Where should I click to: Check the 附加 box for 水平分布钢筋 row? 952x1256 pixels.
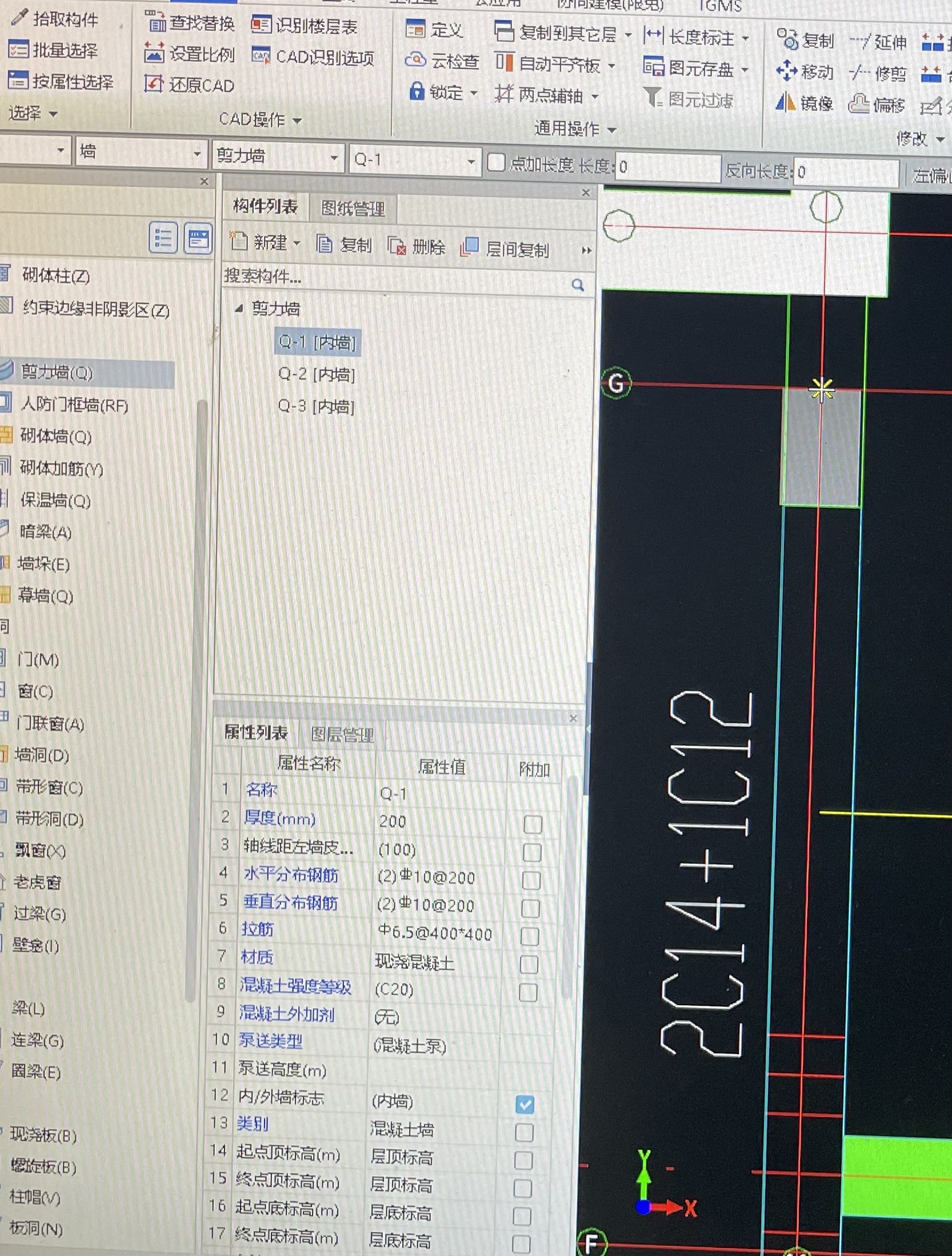point(531,880)
